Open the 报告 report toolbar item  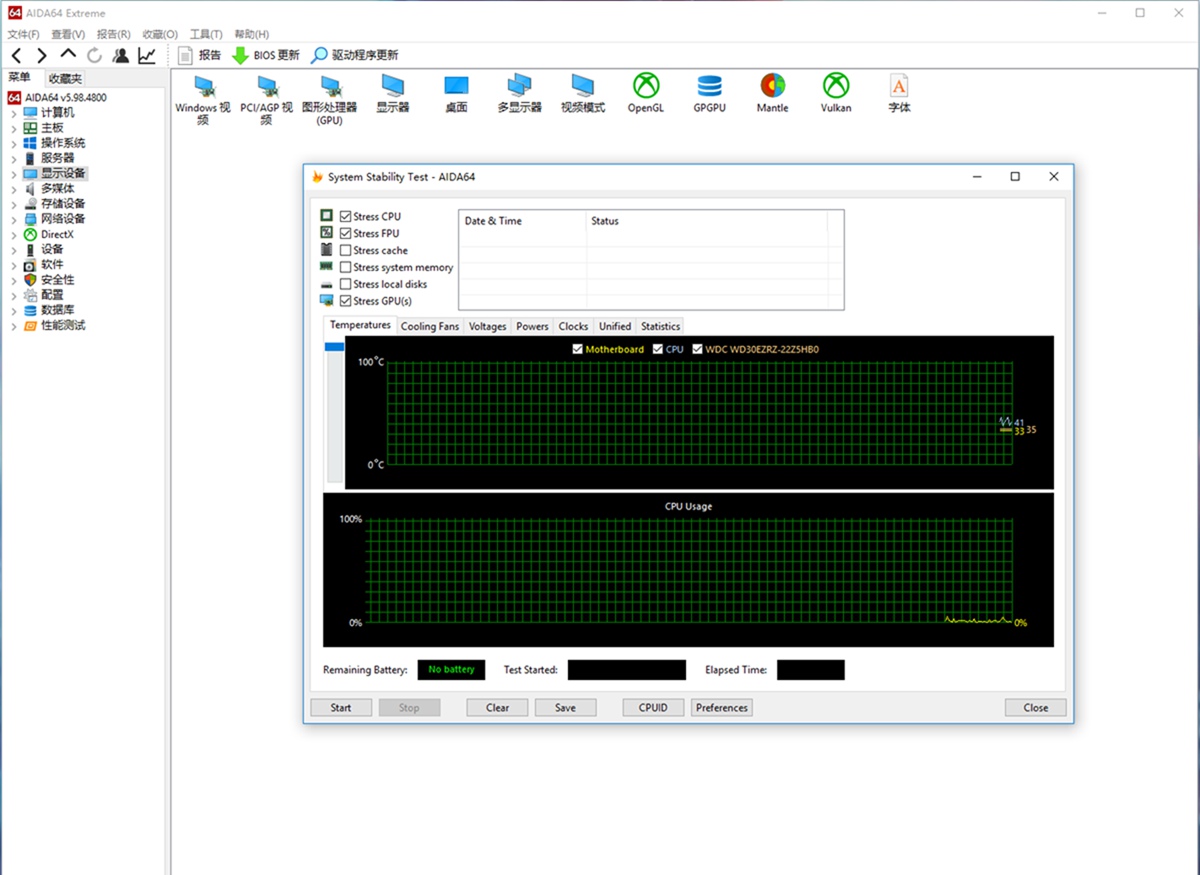click(199, 55)
